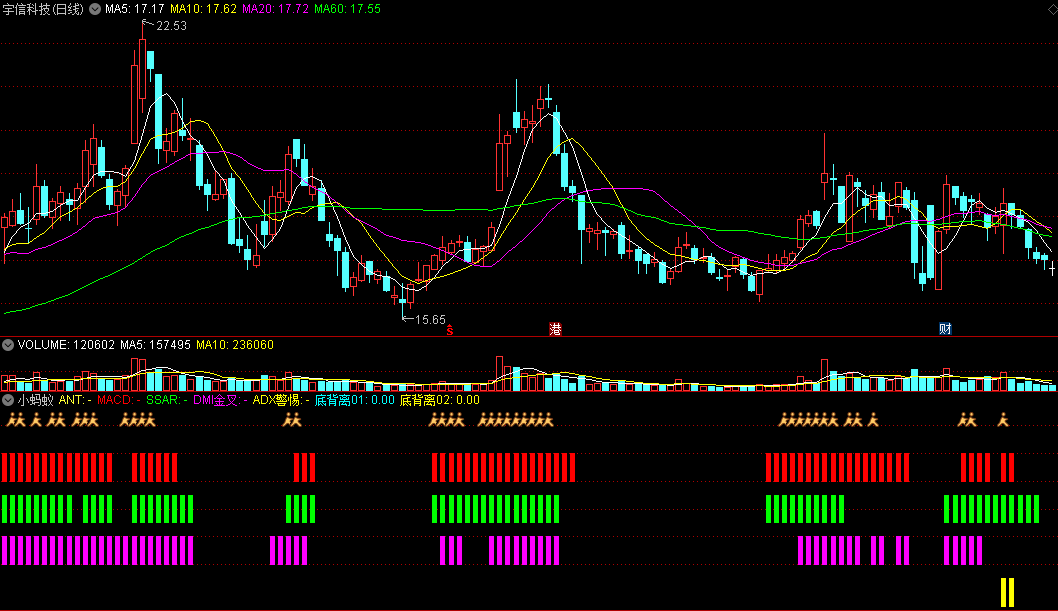Click the DMI金叉 indicator label
The height and width of the screenshot is (611, 1058).
[220, 400]
